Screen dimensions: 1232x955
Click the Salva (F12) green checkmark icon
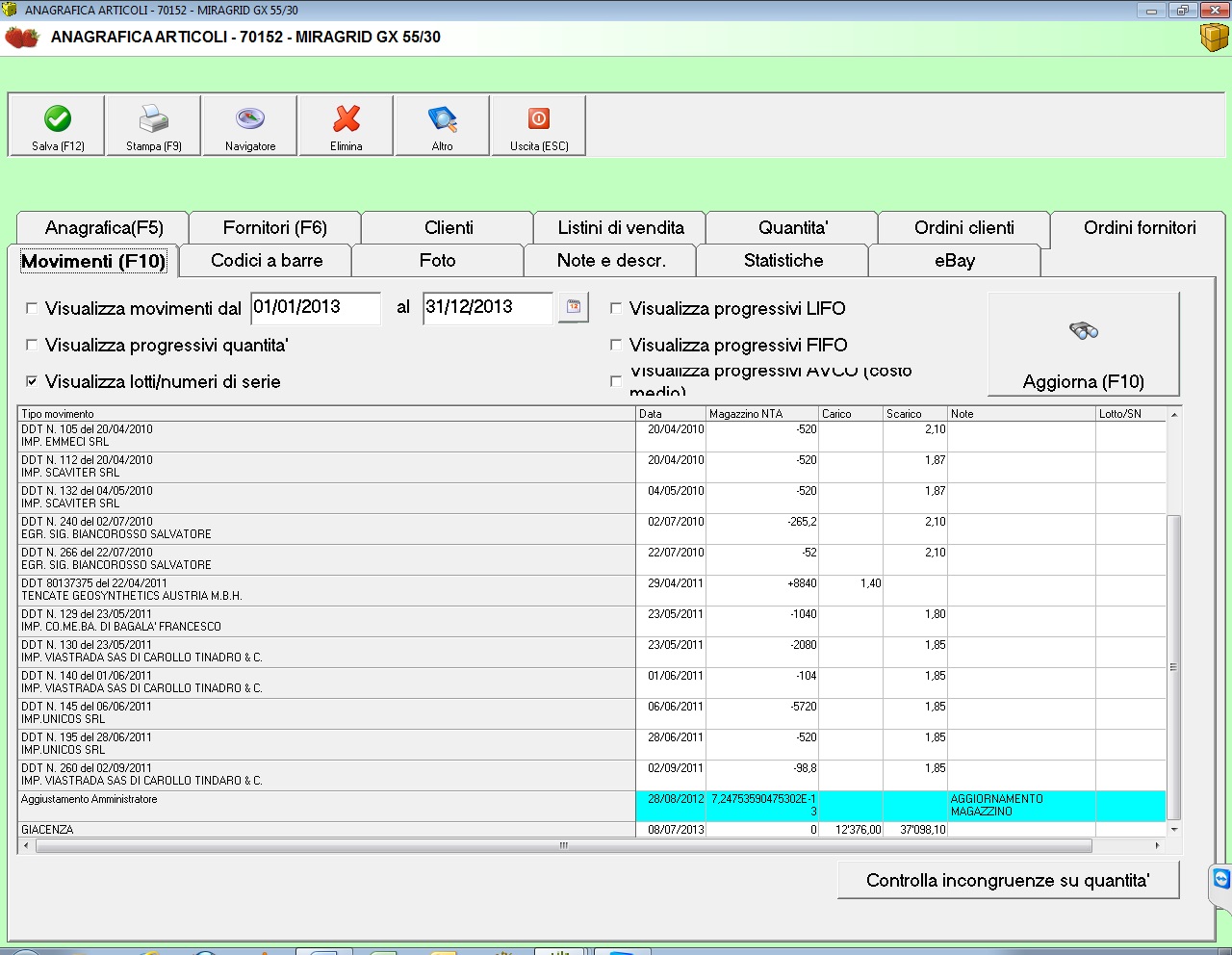(58, 119)
